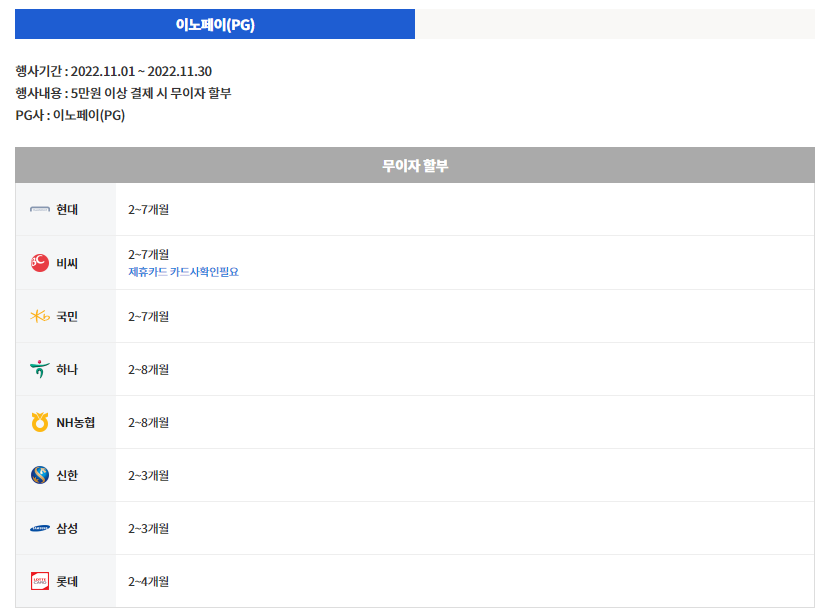Image resolution: width=837 pixels, height=614 pixels.
Task: Select the 이노페이(PG) tab
Action: (x=215, y=25)
